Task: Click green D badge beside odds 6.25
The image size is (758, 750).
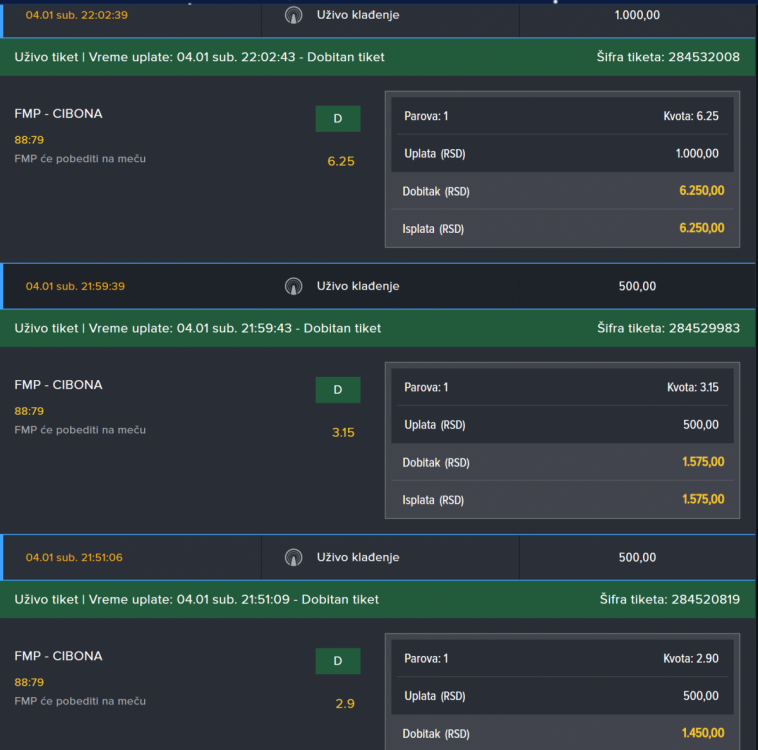Action: (x=338, y=119)
